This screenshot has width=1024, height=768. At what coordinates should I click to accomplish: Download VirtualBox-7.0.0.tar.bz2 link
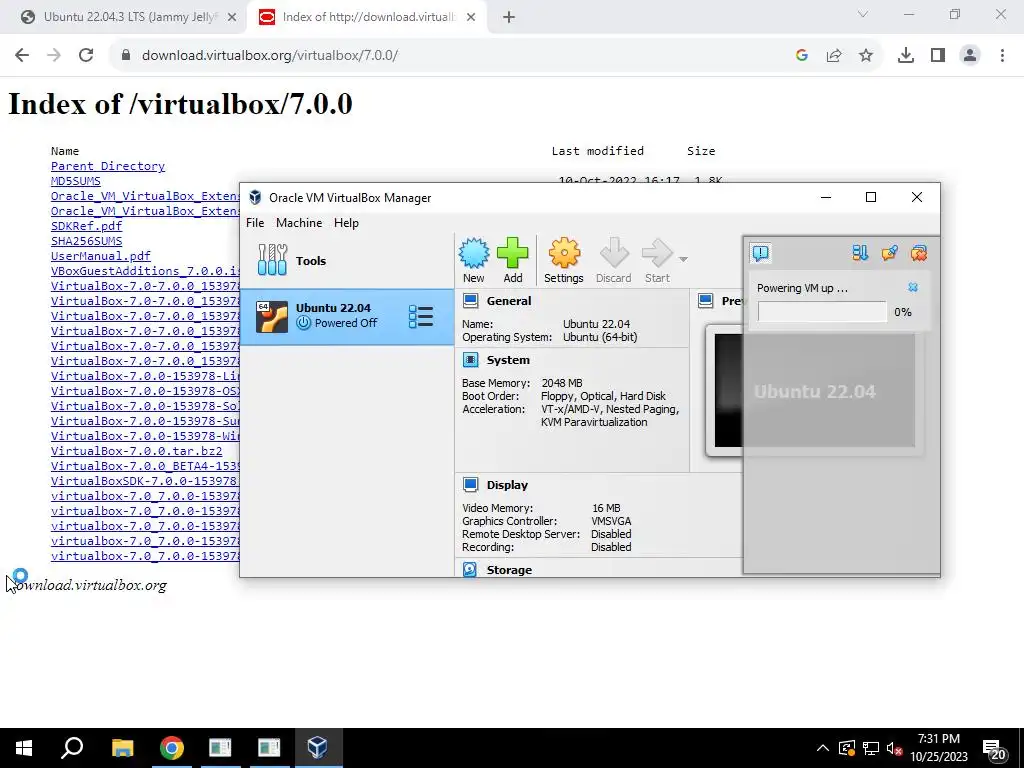[136, 451]
